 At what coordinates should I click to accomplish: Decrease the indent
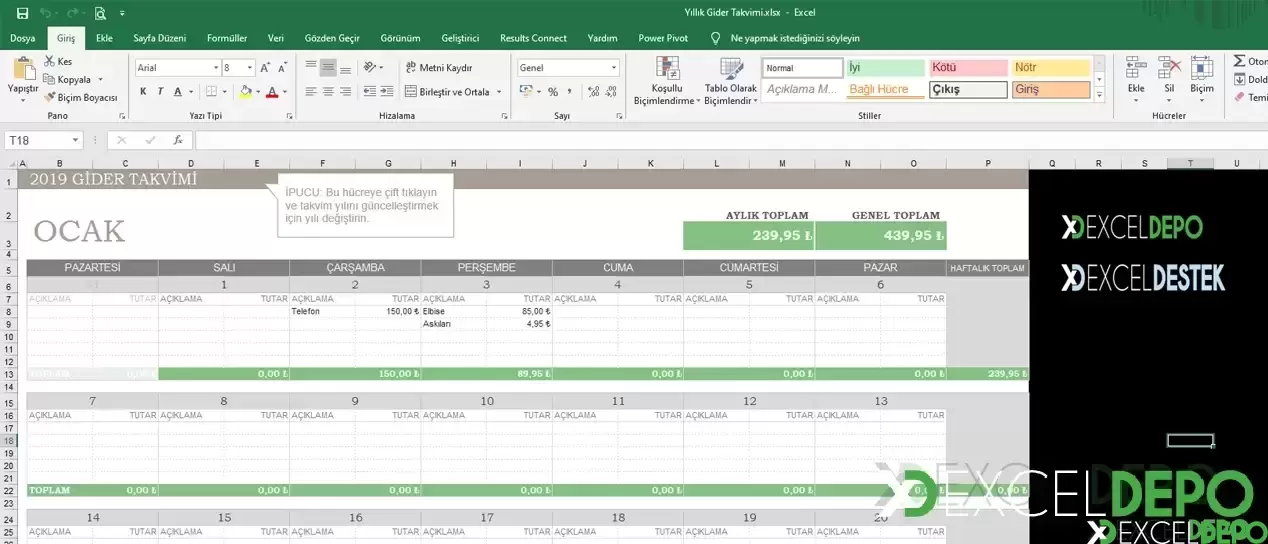coord(370,92)
